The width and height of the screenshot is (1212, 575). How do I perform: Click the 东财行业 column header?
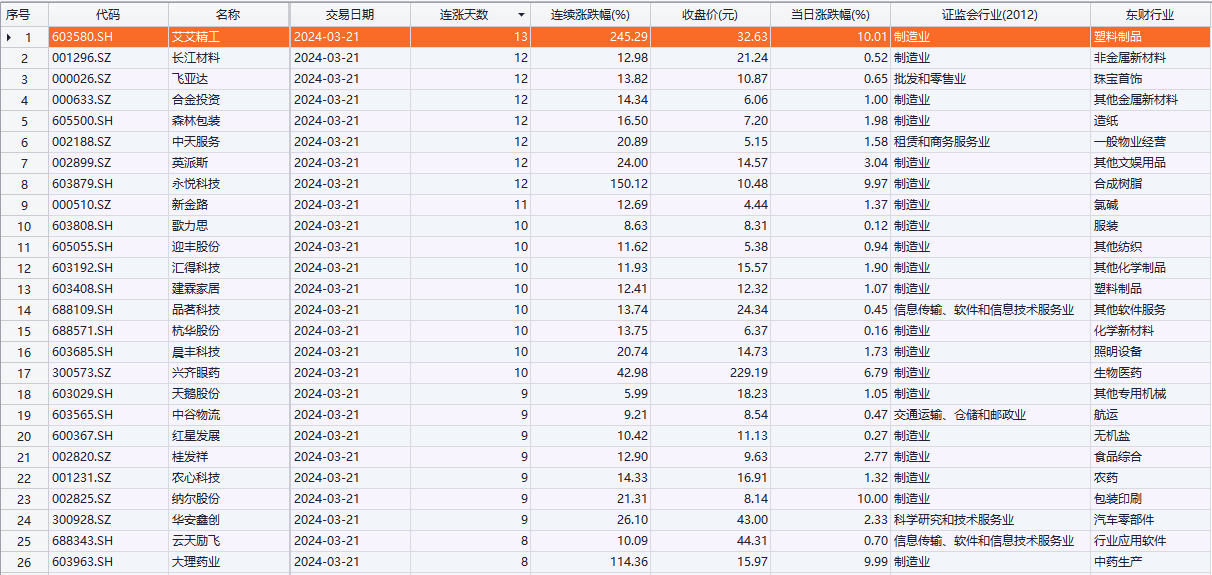pyautogui.click(x=1147, y=15)
